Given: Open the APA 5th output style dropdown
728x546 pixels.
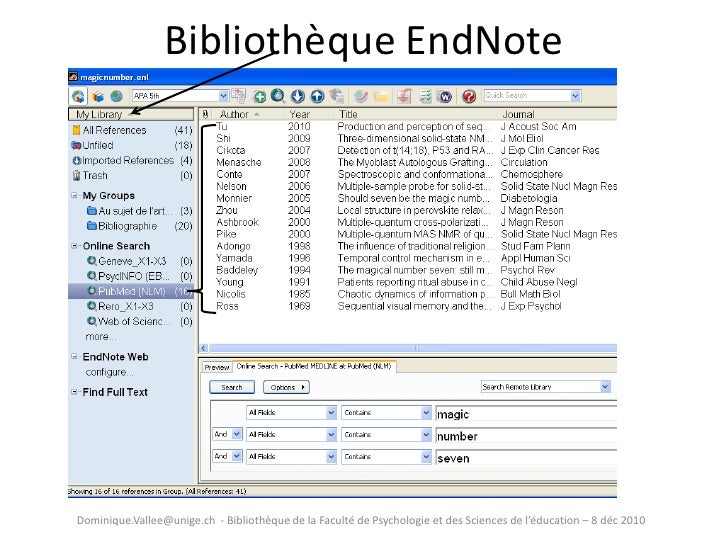Looking at the screenshot, I should click(223, 96).
